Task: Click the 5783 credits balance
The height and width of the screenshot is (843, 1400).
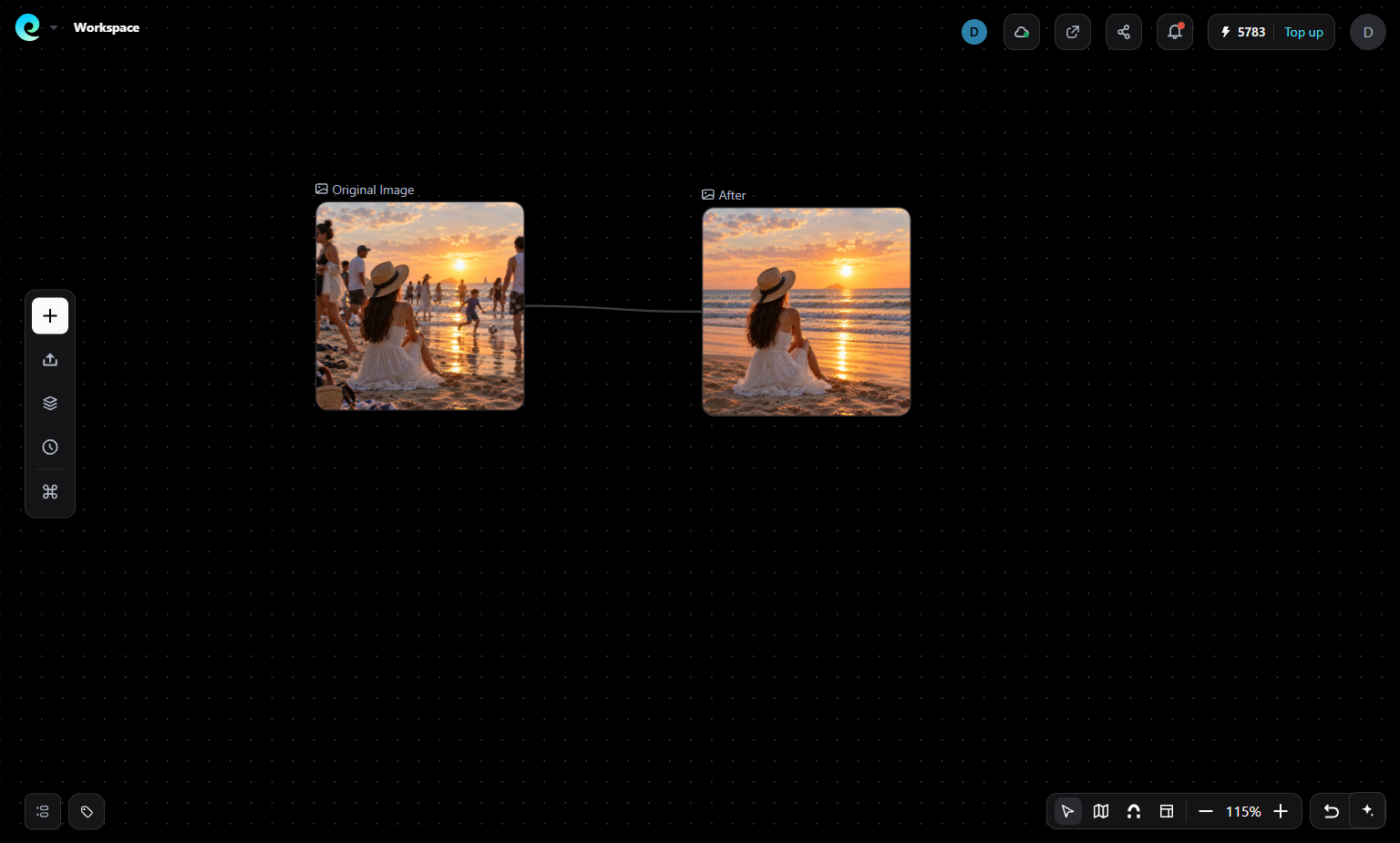Action: [1243, 32]
